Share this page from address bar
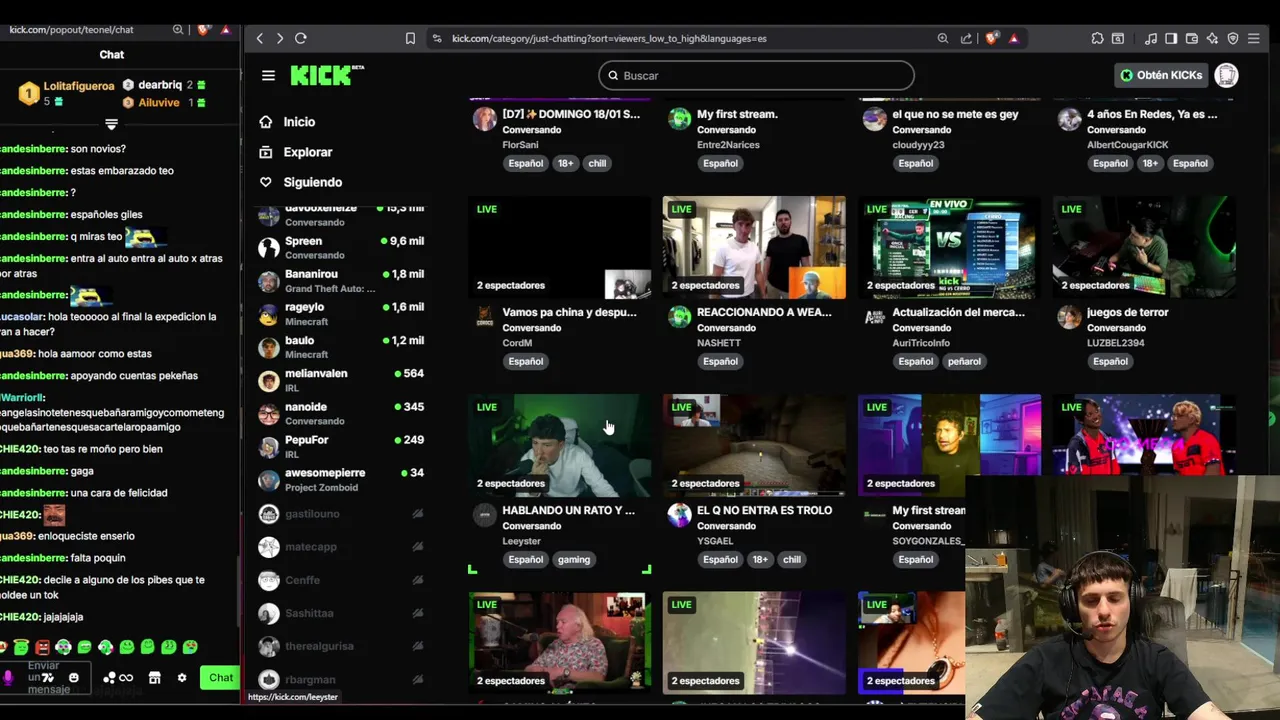1280x720 pixels. pos(966,38)
